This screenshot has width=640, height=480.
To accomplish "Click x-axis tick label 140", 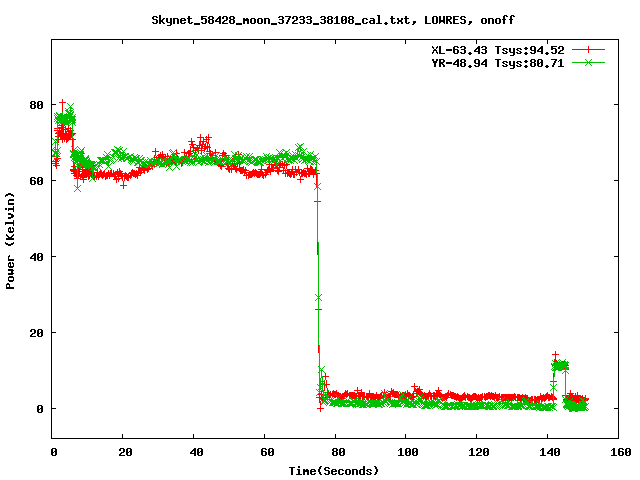I will pos(550,452).
